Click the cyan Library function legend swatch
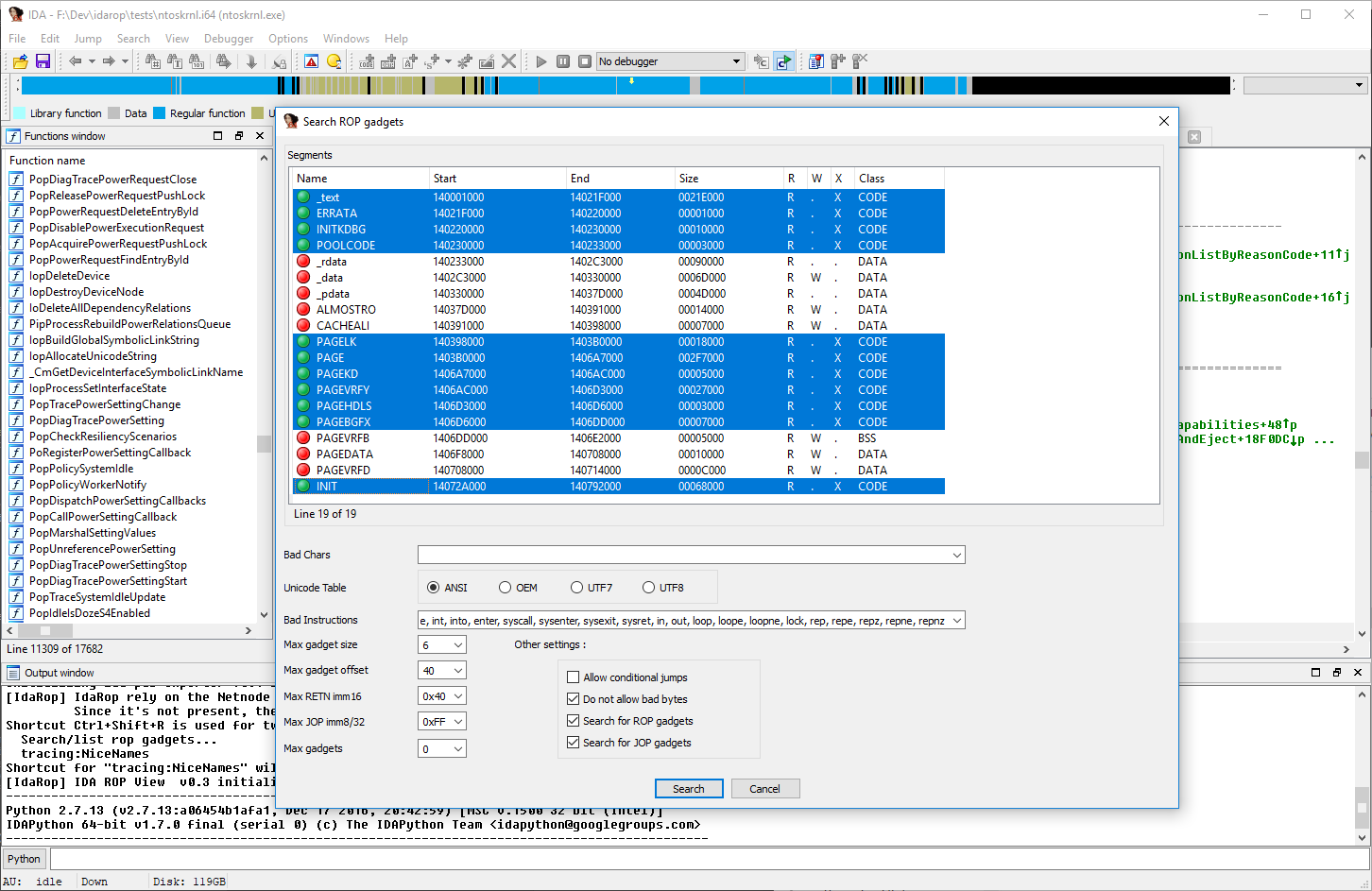The width and height of the screenshot is (1372, 891). (x=19, y=113)
